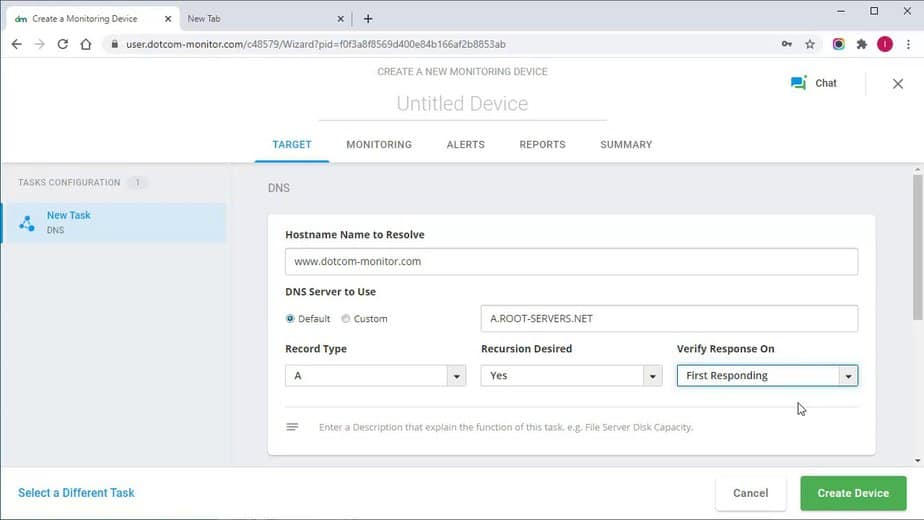Select the Default DNS server radio button
This screenshot has height=520, width=924.
pyautogui.click(x=290, y=318)
